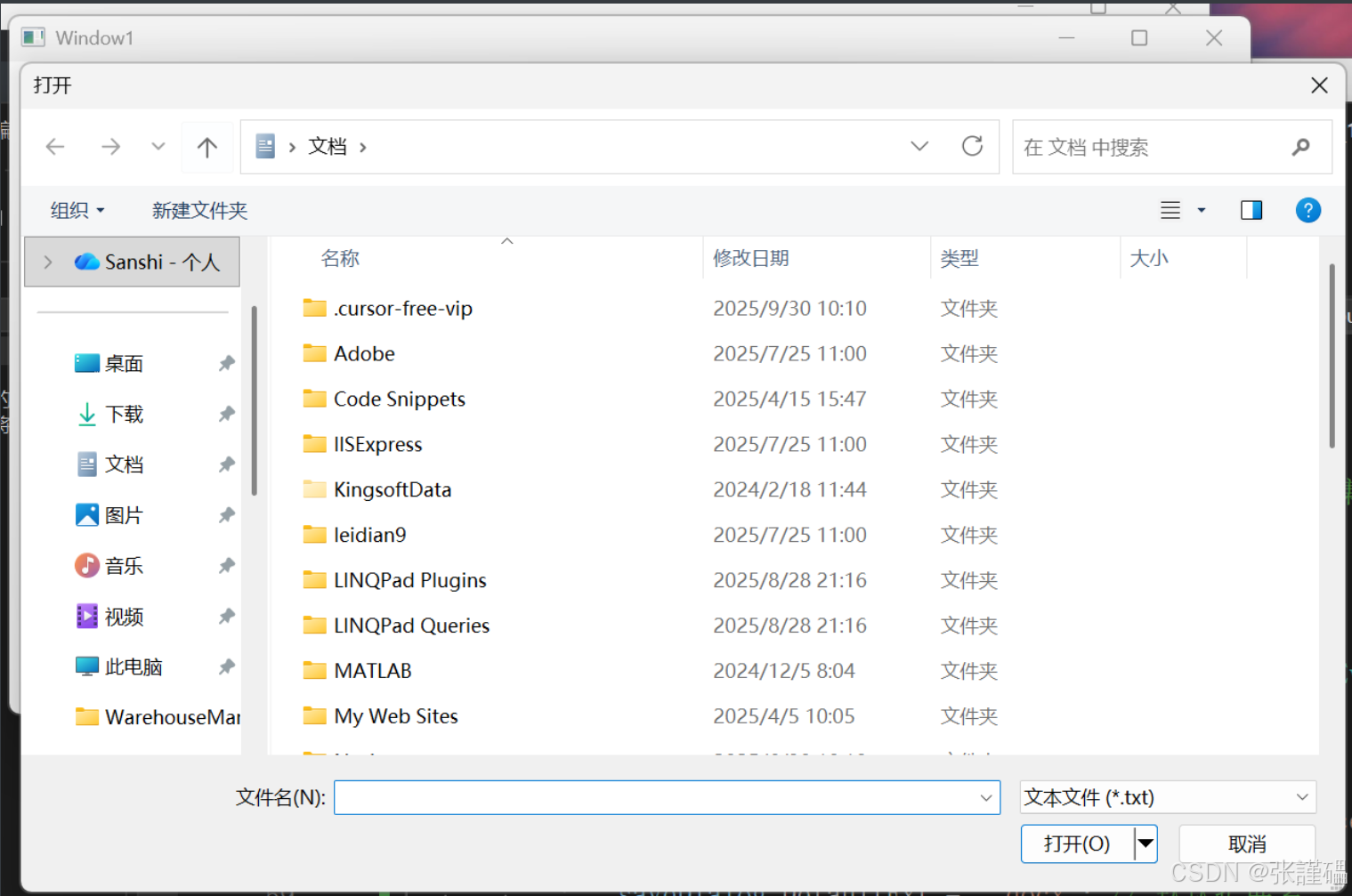The height and width of the screenshot is (896, 1352).
Task: Toggle the preview pane
Action: point(1251,210)
